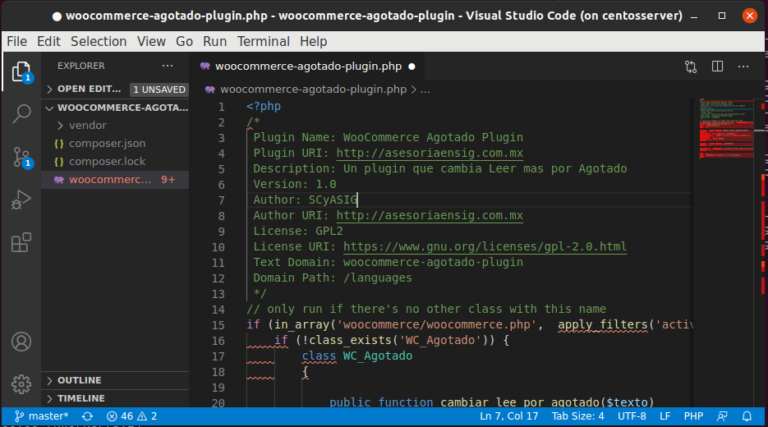
Task: Open Explorer views and more actions ellipsis
Action: 168,66
